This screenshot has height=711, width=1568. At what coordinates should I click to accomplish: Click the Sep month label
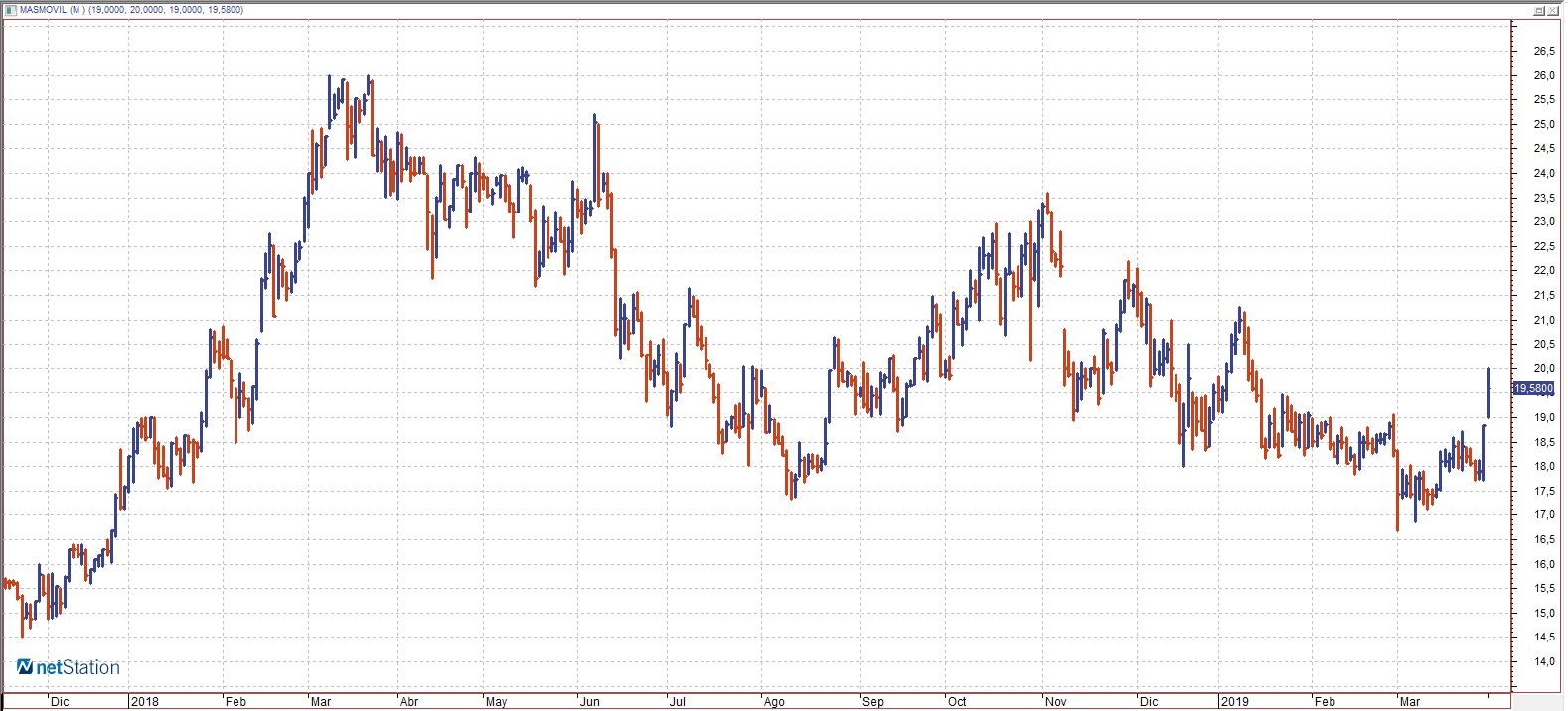point(873,701)
